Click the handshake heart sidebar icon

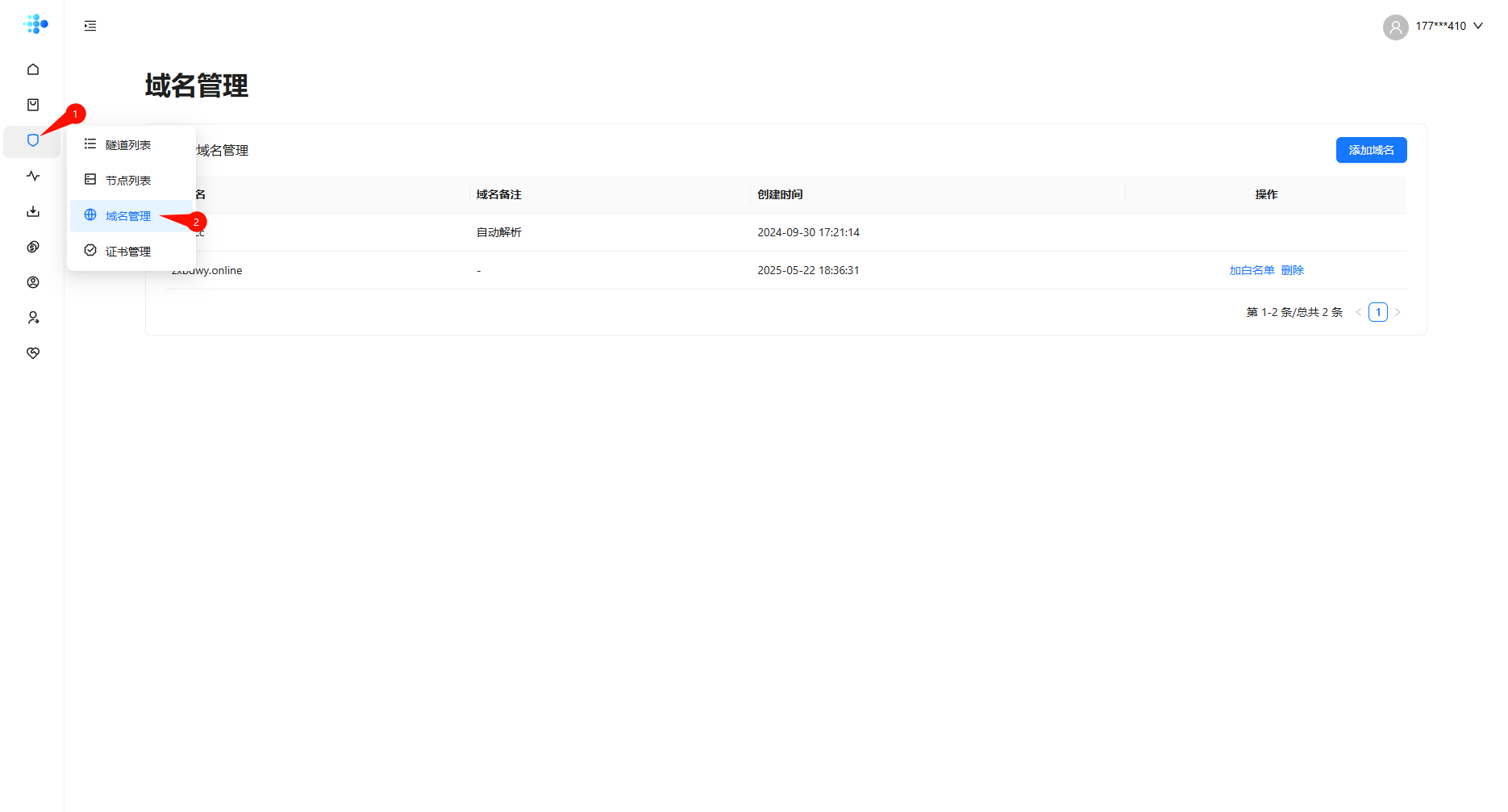tap(33, 353)
